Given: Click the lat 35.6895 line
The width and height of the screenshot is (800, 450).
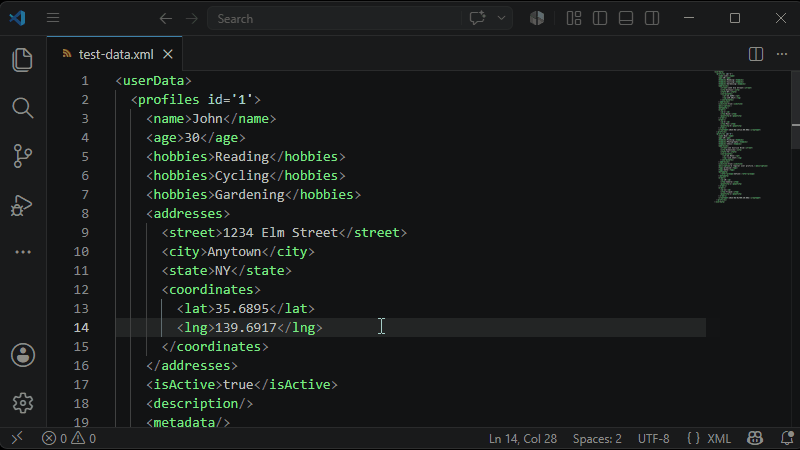Looking at the screenshot, I should point(246,309).
